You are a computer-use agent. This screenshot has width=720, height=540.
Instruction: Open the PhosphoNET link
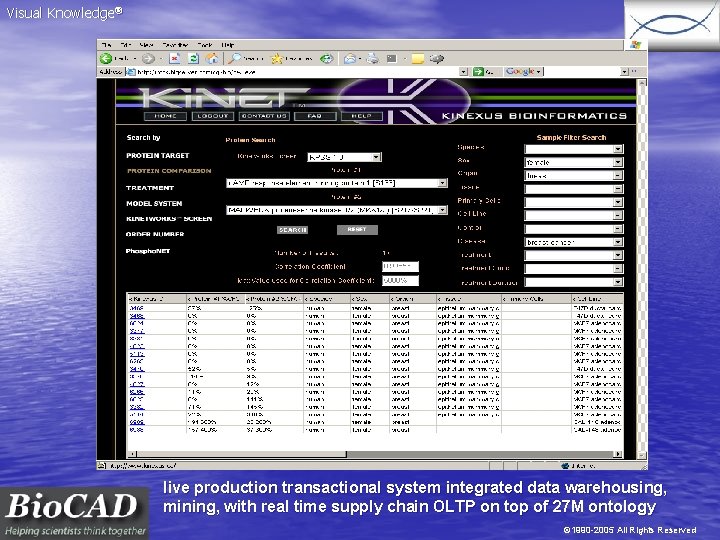(148, 251)
